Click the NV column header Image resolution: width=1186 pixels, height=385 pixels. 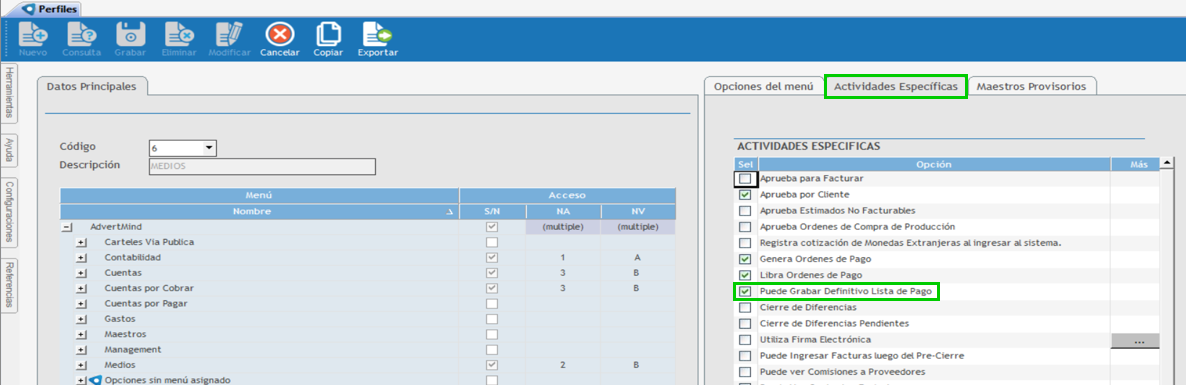(638, 211)
